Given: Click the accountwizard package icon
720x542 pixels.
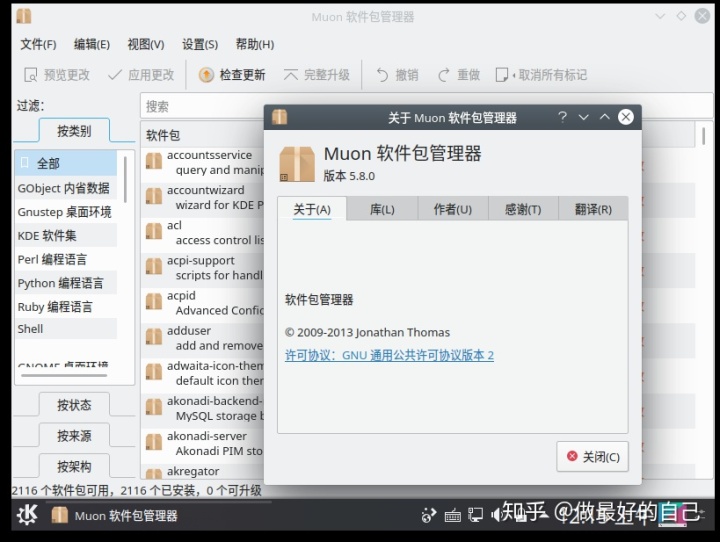Looking at the screenshot, I should [154, 196].
